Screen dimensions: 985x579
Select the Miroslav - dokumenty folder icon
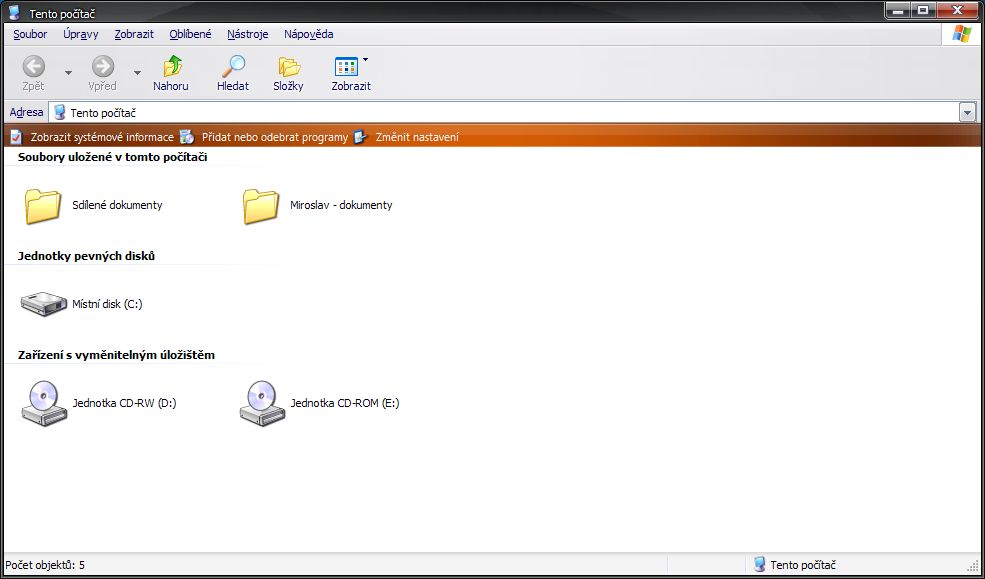[x=261, y=206]
